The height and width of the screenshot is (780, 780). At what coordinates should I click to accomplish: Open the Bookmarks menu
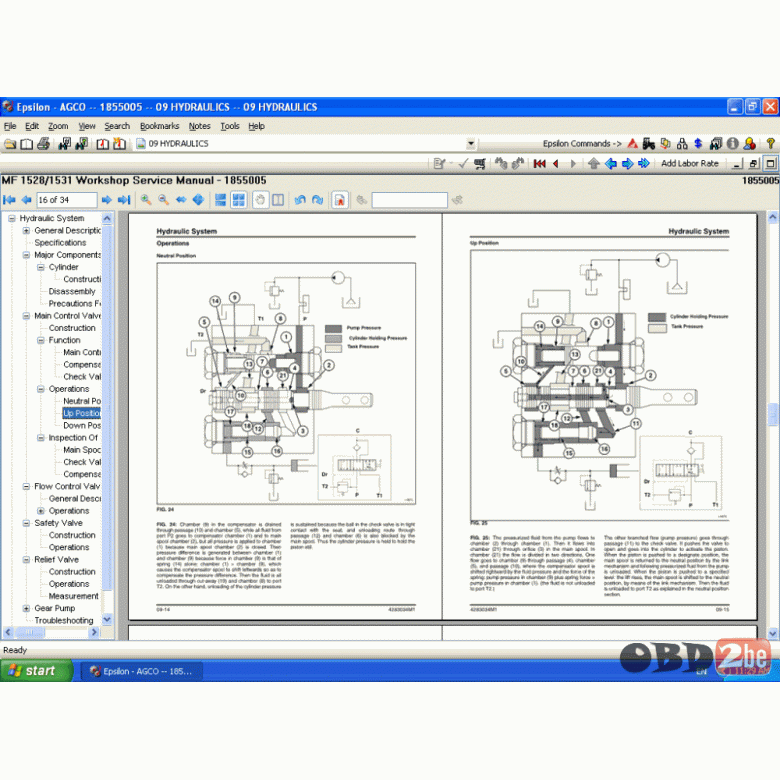(x=159, y=126)
